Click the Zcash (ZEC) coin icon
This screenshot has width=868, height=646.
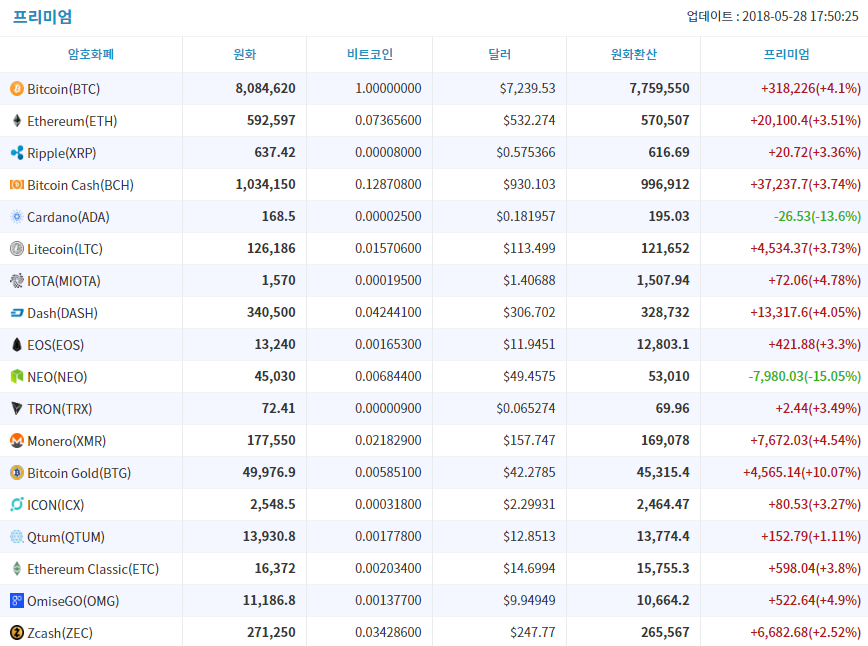[x=17, y=633]
